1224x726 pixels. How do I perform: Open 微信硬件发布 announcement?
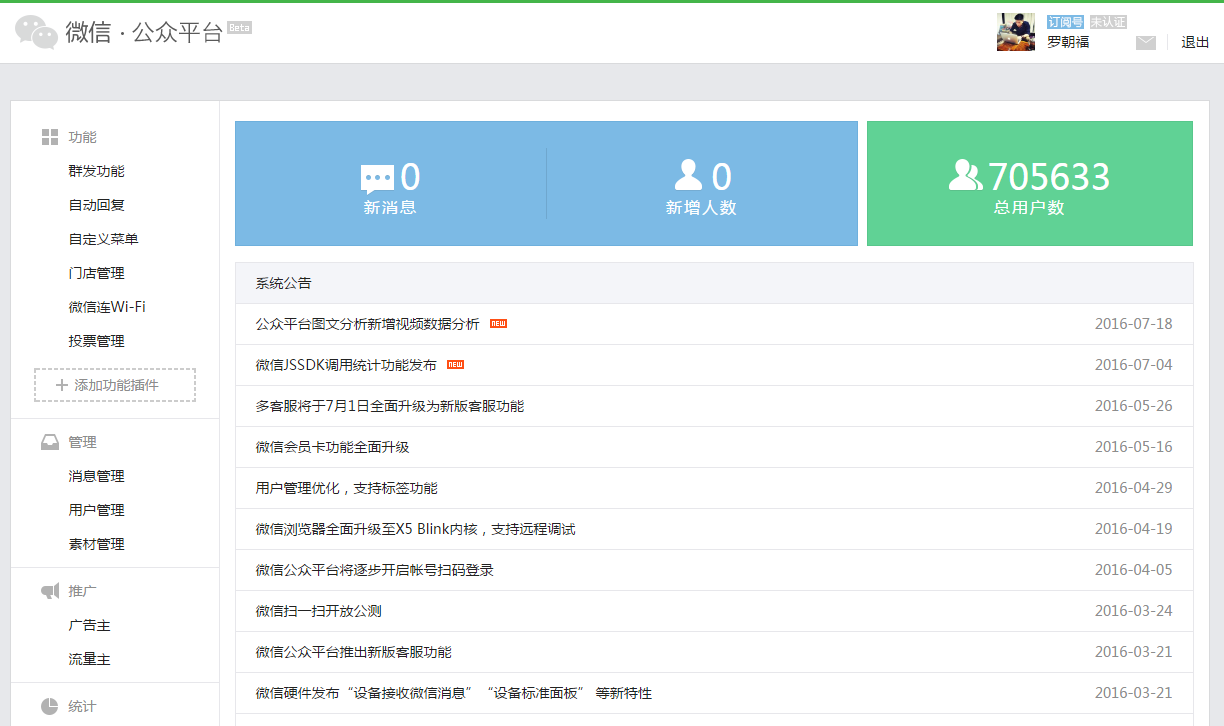pos(454,693)
